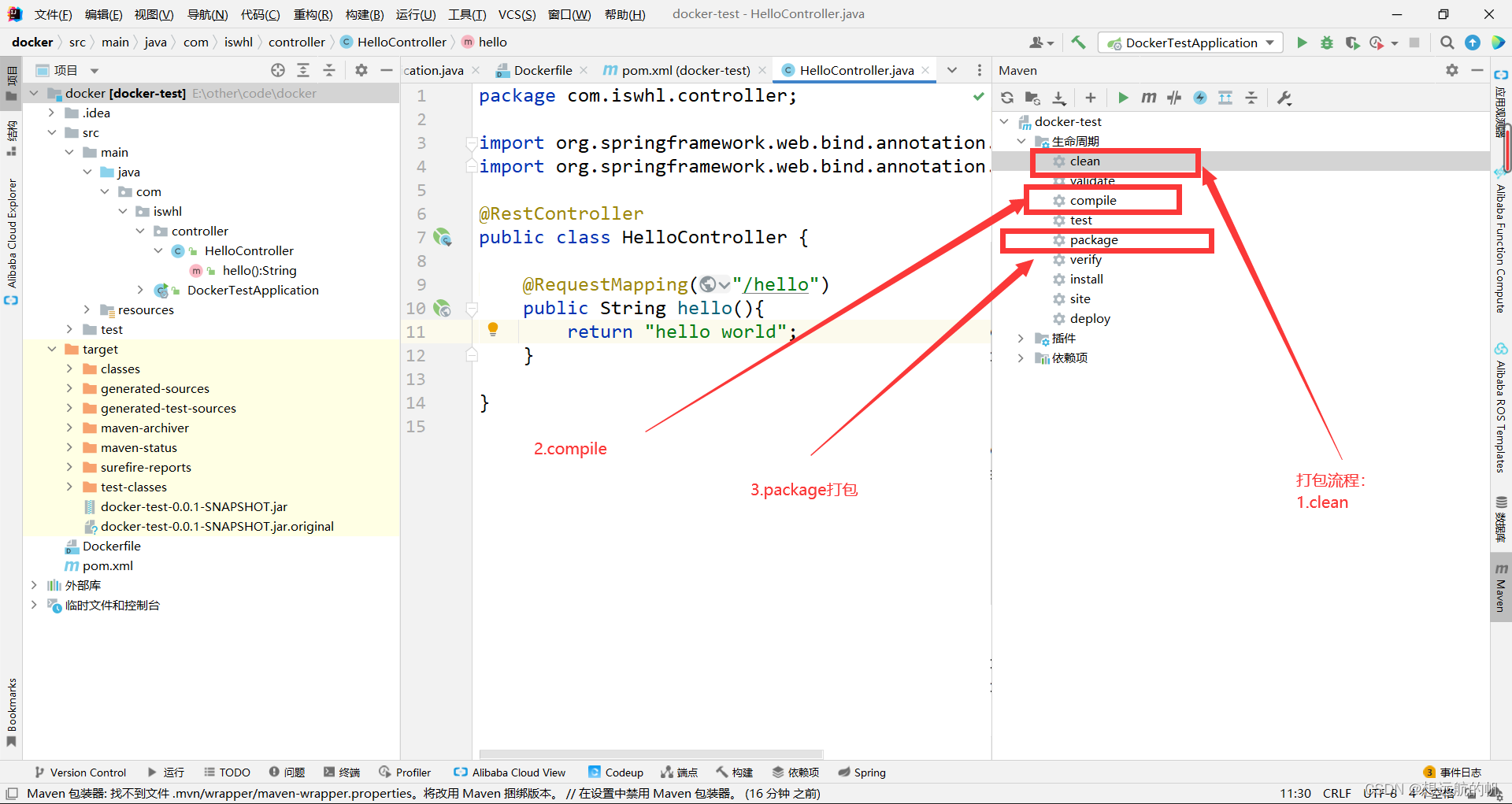
Task: Collapse all in project panel
Action: pos(329,70)
